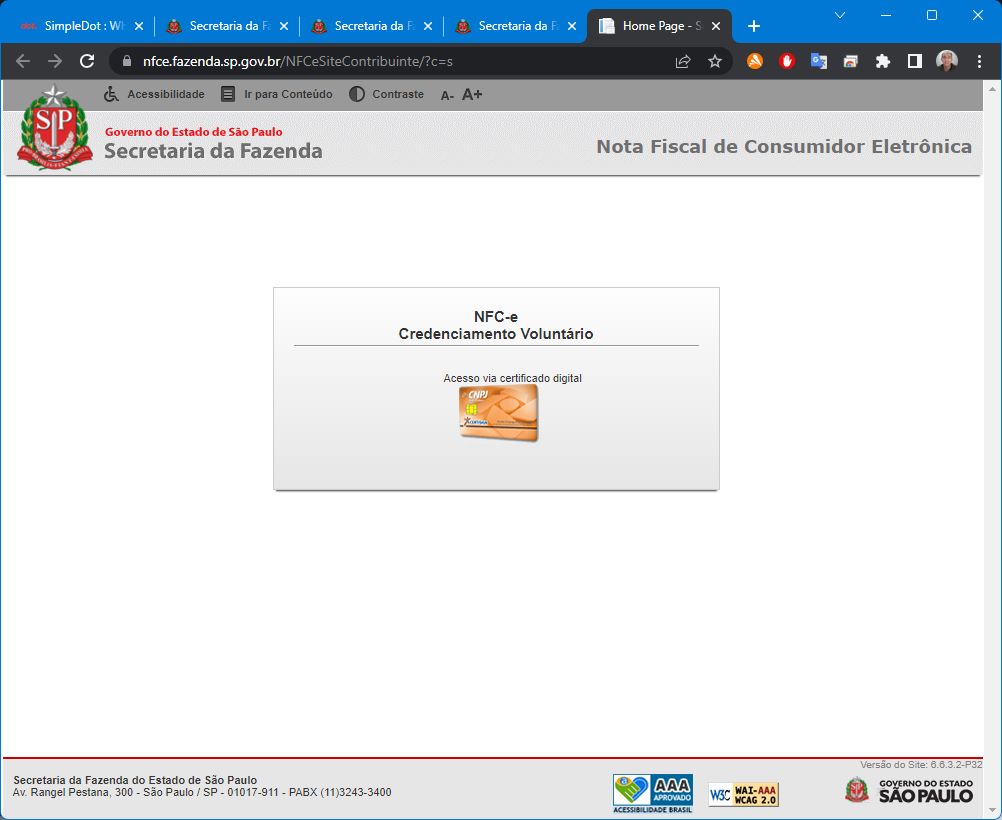This screenshot has height=820, width=1002.
Task: Toggle the Contraste high-contrast mode
Action: coord(386,94)
